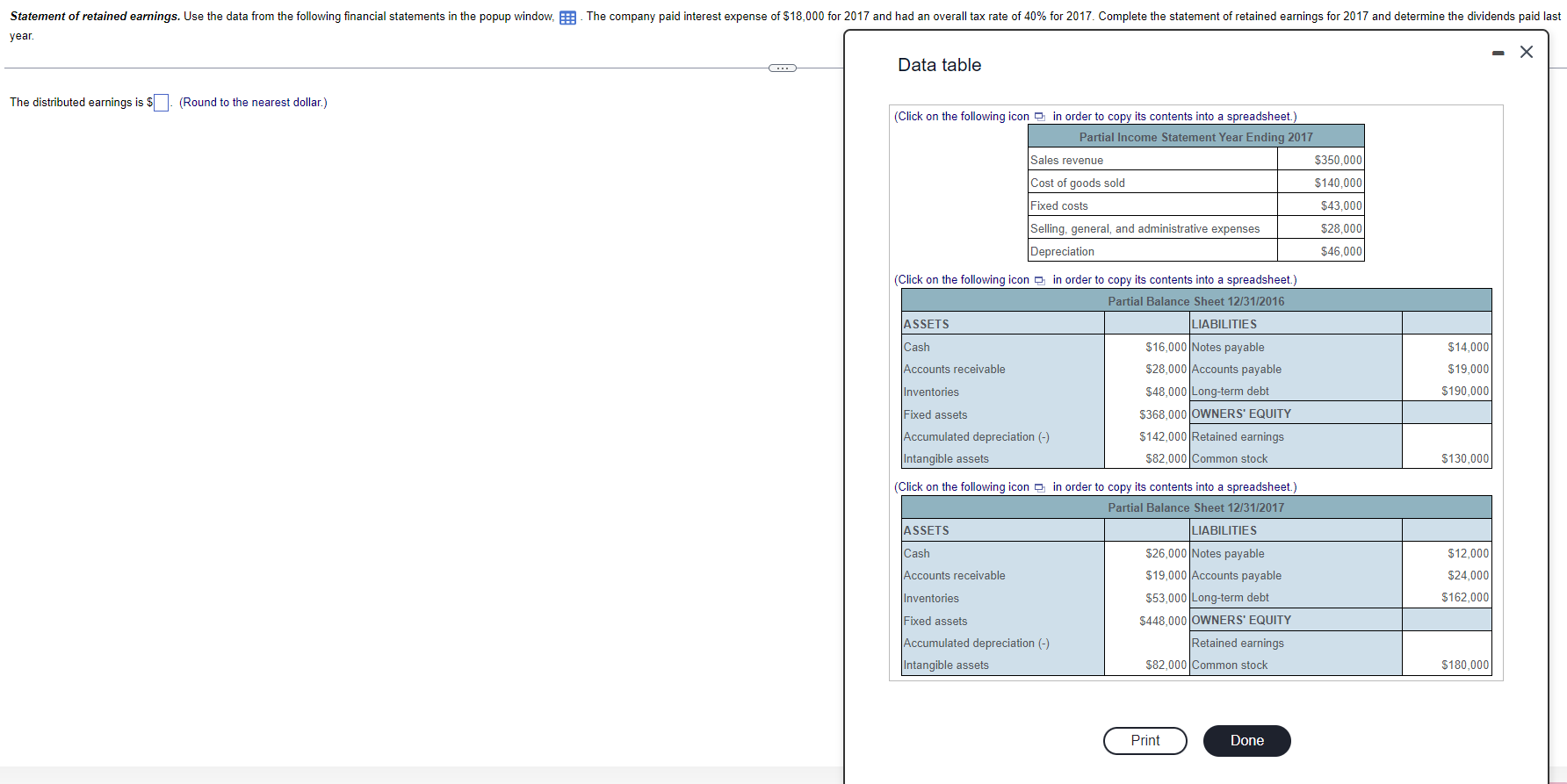Click the Data table title
This screenshot has width=1567, height=784.
click(939, 65)
